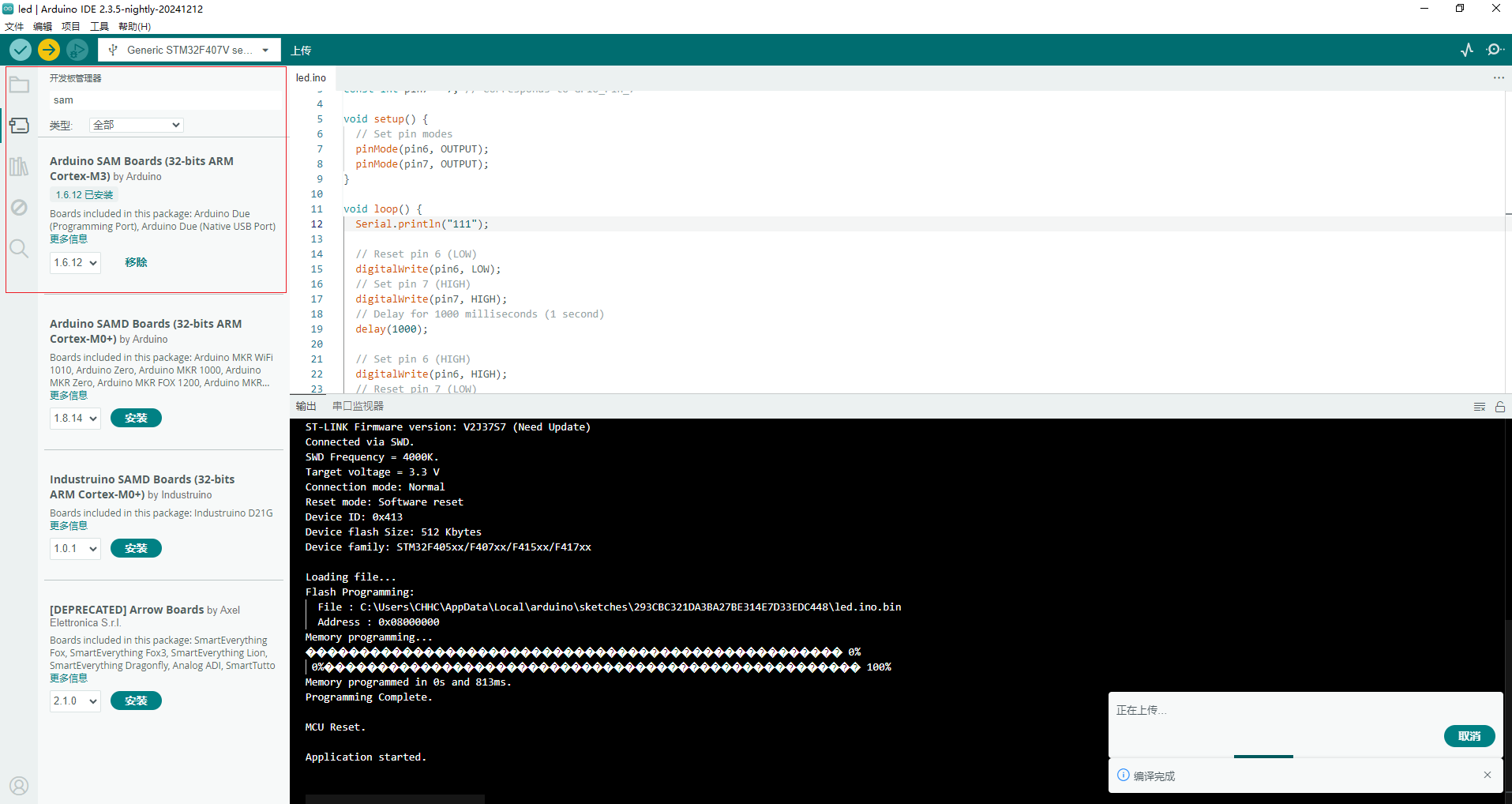The image size is (1512, 804).
Task: Open the Serial Plotter icon
Action: [x=1466, y=49]
